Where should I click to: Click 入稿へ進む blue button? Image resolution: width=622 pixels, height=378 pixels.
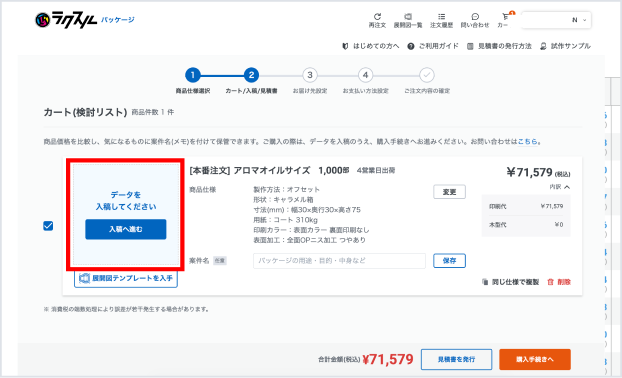pos(126,229)
